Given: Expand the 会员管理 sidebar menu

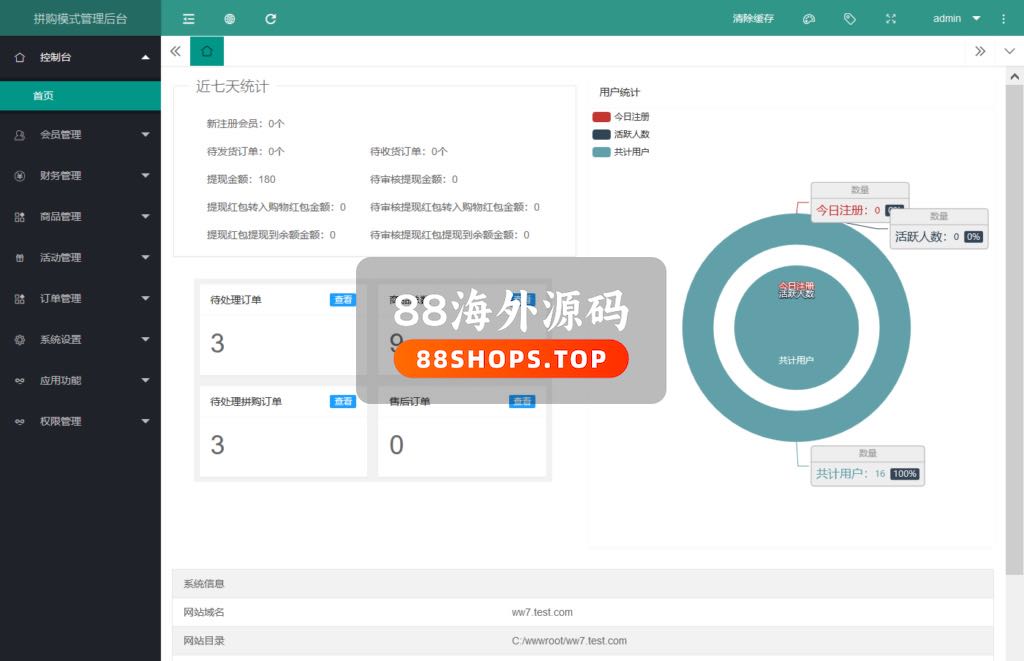Looking at the screenshot, I should click(x=80, y=135).
